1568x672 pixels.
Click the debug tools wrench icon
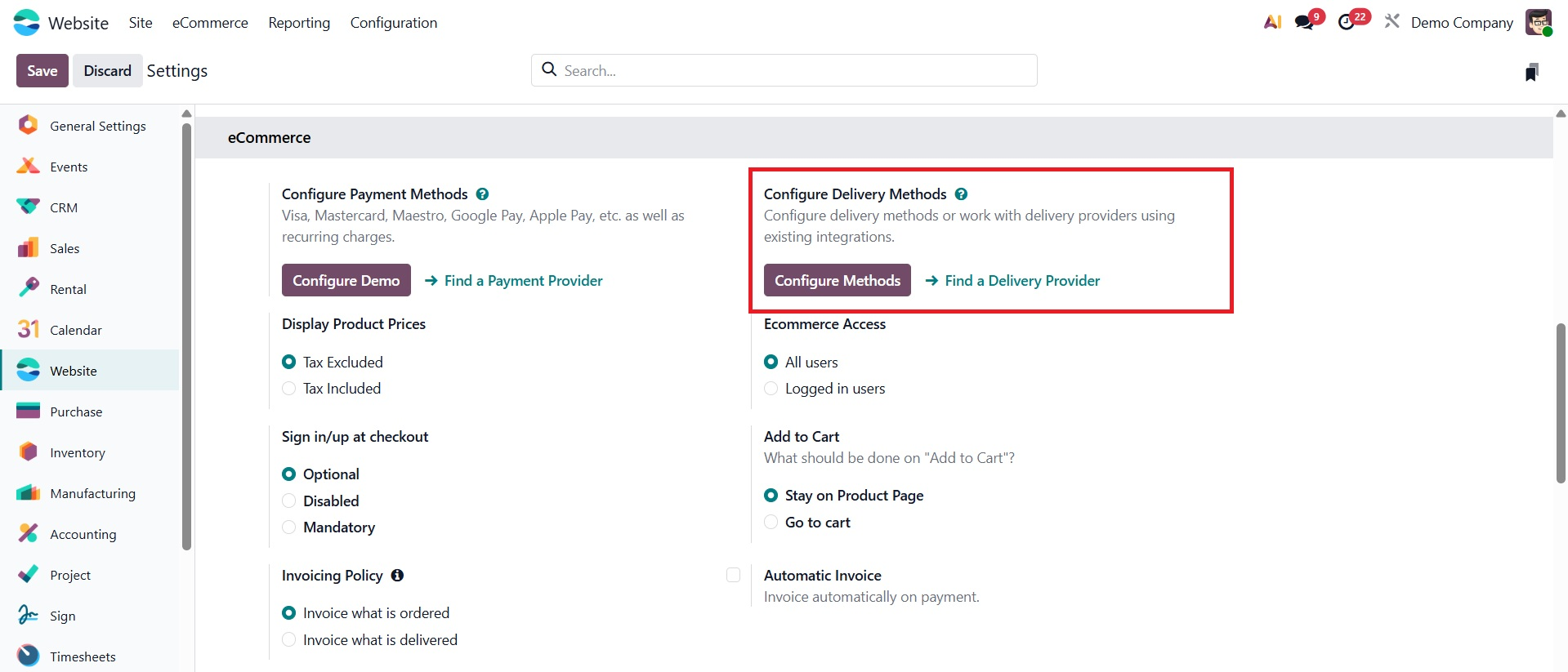1392,21
